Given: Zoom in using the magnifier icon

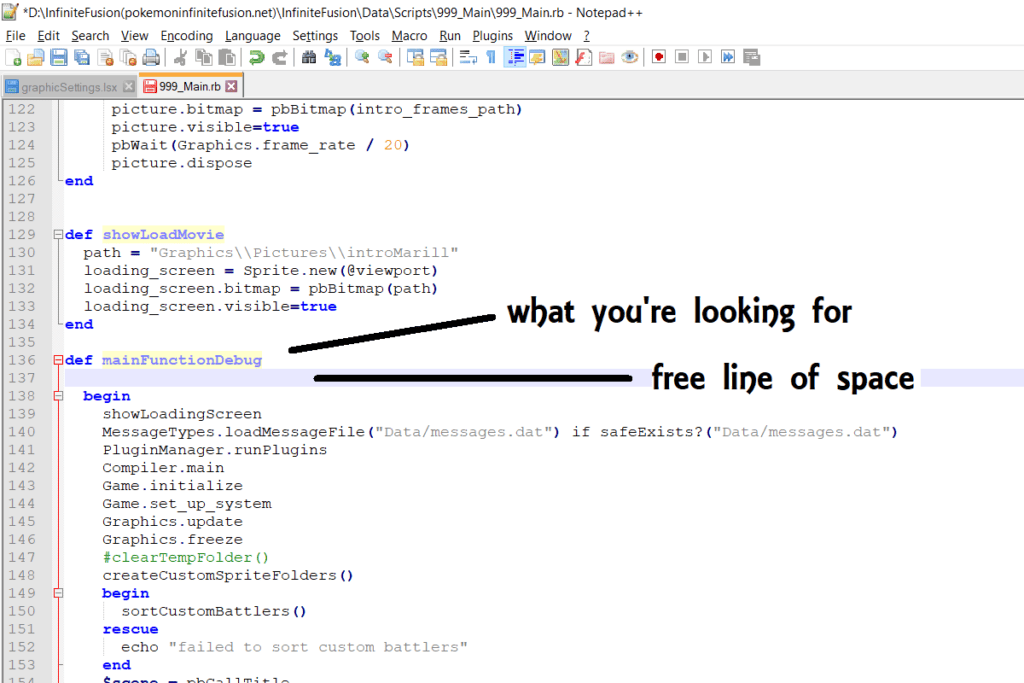Looking at the screenshot, I should pyautogui.click(x=363, y=57).
